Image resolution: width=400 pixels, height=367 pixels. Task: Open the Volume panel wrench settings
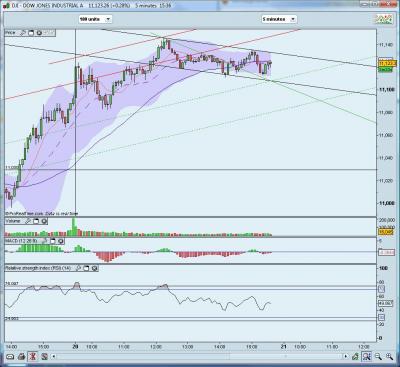(28, 221)
